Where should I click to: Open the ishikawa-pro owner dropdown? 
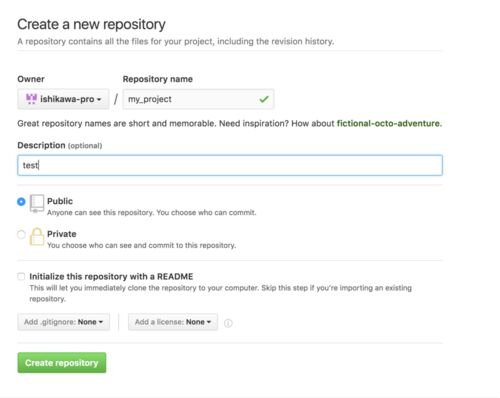click(x=63, y=99)
